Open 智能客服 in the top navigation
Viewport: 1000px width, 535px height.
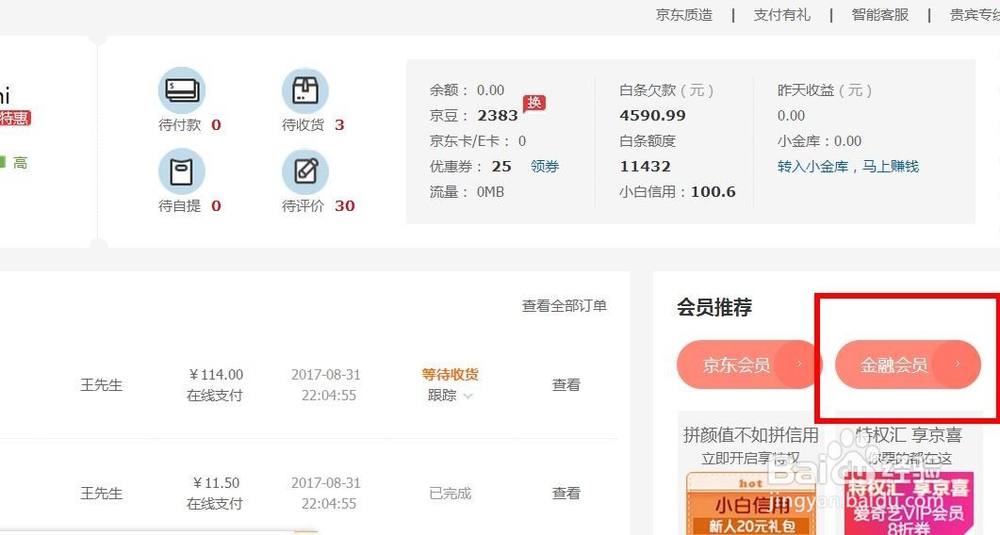tap(880, 15)
